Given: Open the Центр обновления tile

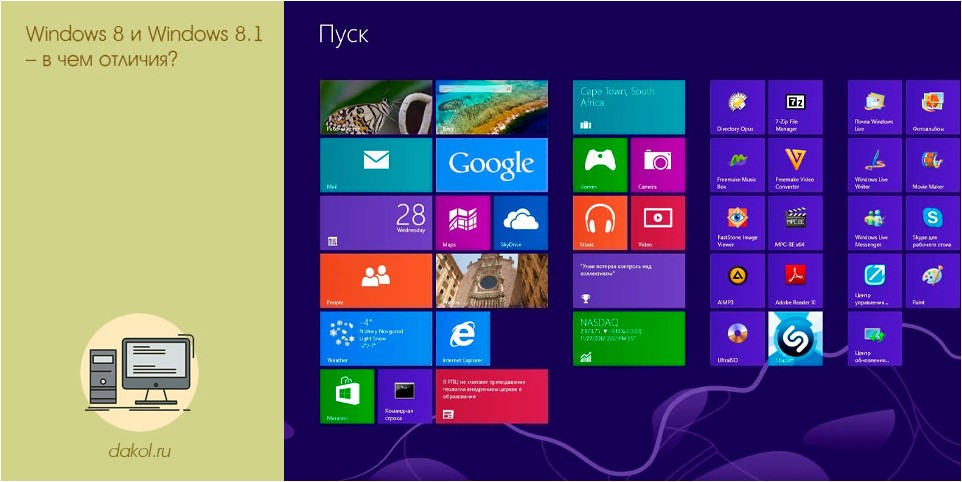Looking at the screenshot, I should click(875, 339).
